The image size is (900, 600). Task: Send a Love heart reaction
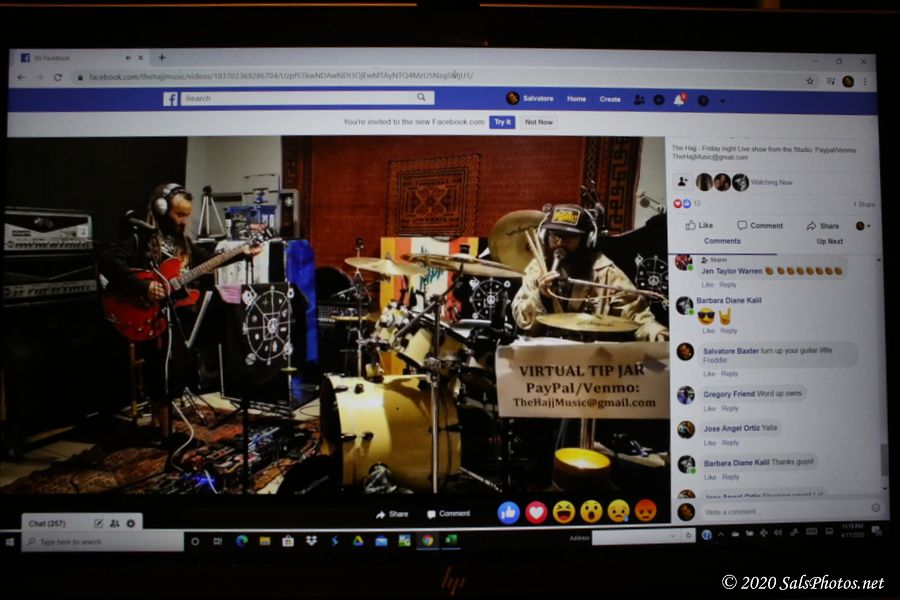click(537, 513)
